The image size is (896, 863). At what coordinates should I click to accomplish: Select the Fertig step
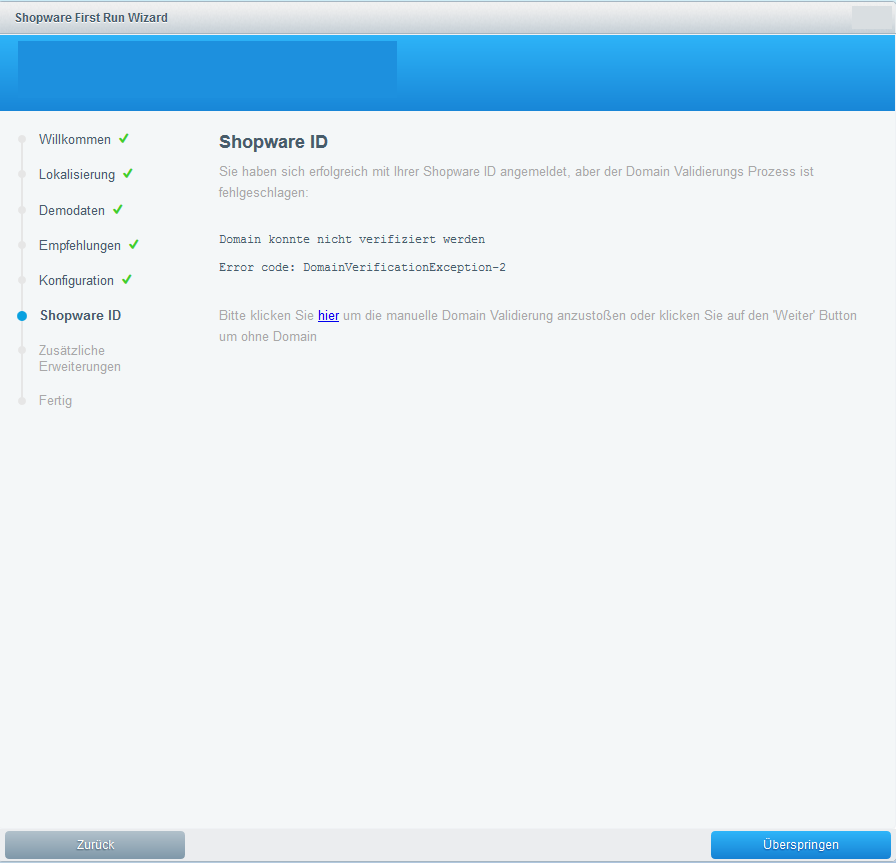(55, 401)
